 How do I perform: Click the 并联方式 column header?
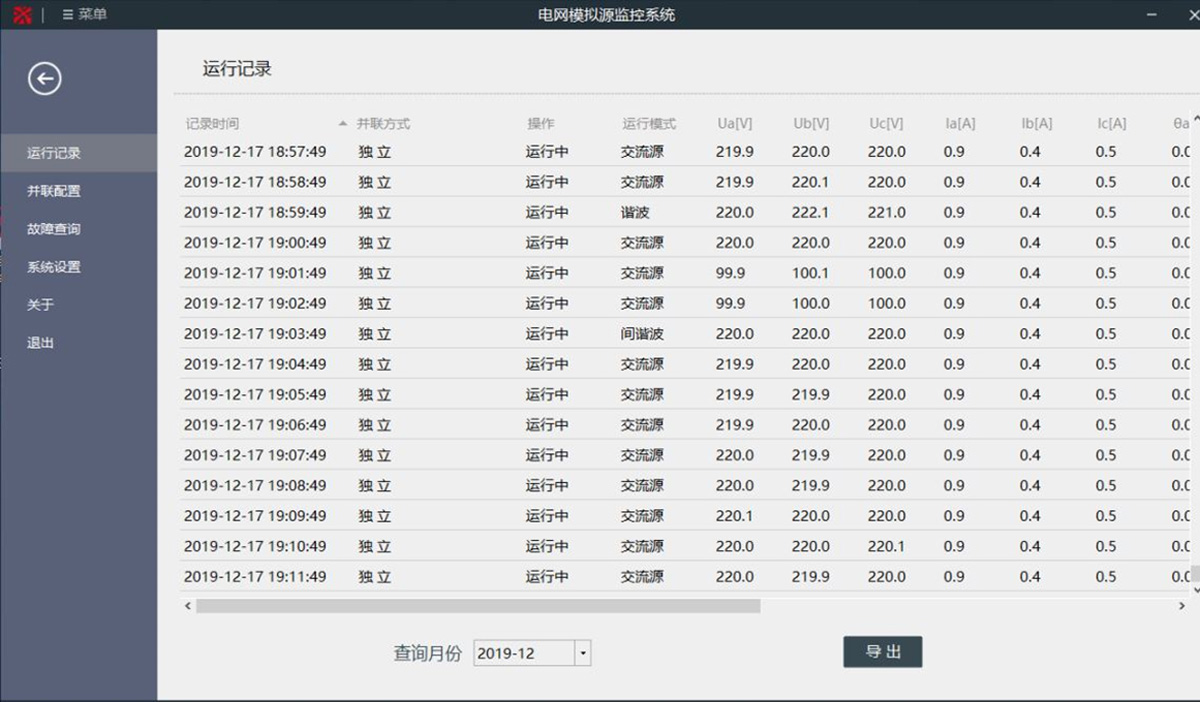coord(383,124)
